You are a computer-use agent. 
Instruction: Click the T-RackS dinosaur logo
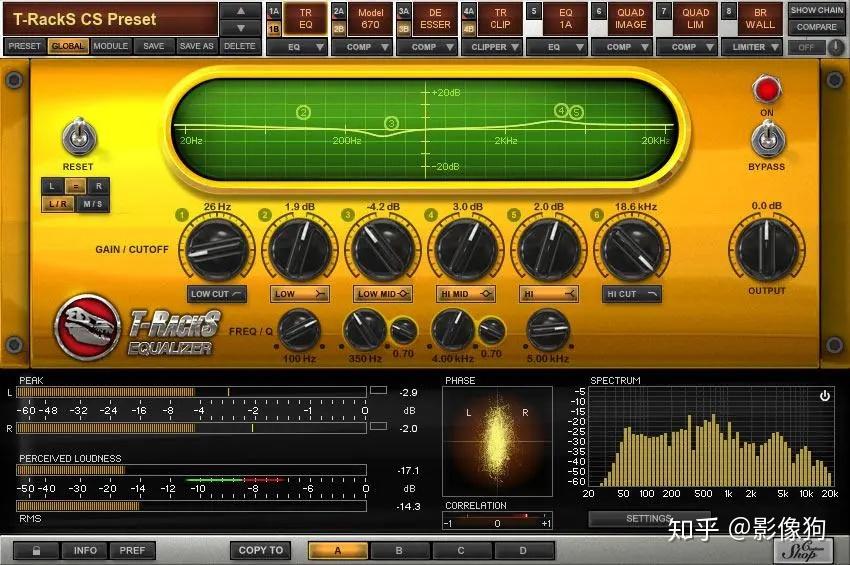tap(87, 327)
